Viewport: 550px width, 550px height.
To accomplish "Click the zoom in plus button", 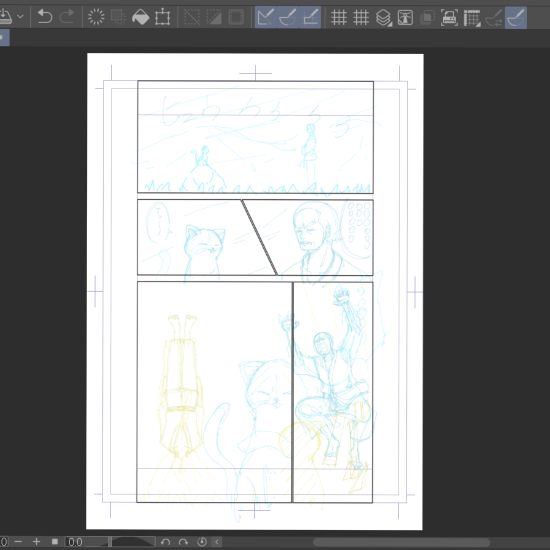I will (x=36, y=542).
